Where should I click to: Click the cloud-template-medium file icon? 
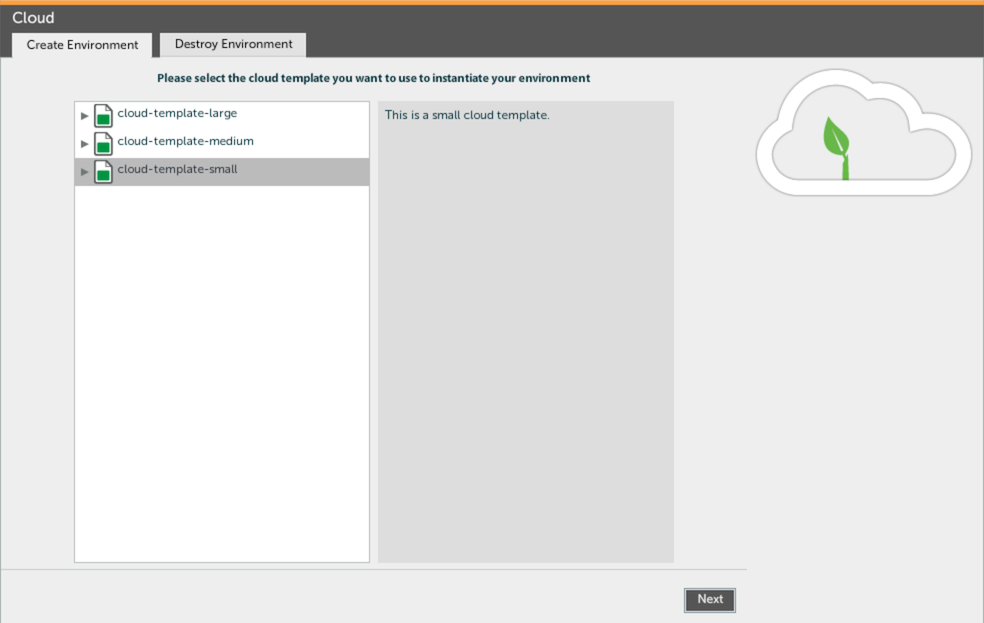(103, 143)
